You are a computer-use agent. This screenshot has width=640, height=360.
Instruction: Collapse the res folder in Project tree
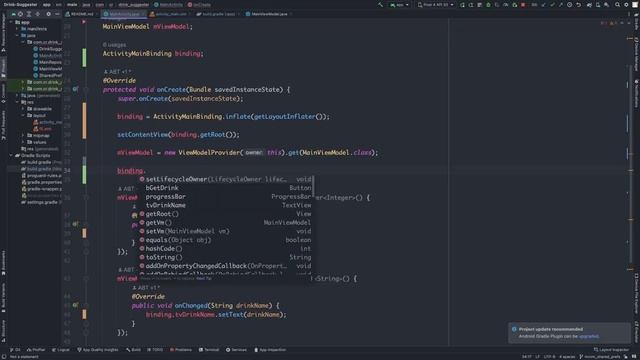point(17,102)
